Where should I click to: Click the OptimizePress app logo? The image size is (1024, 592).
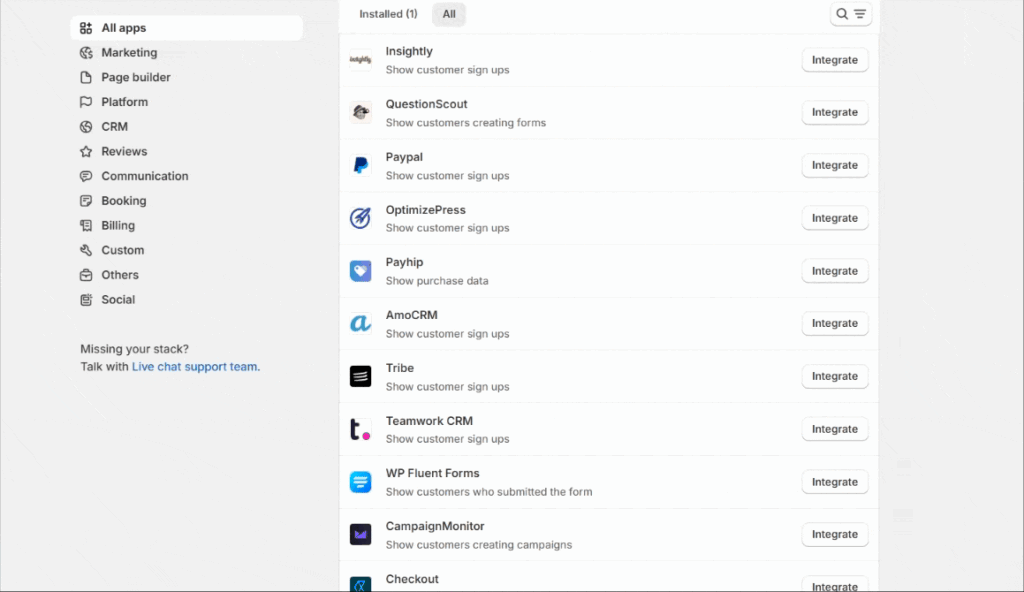(x=360, y=218)
